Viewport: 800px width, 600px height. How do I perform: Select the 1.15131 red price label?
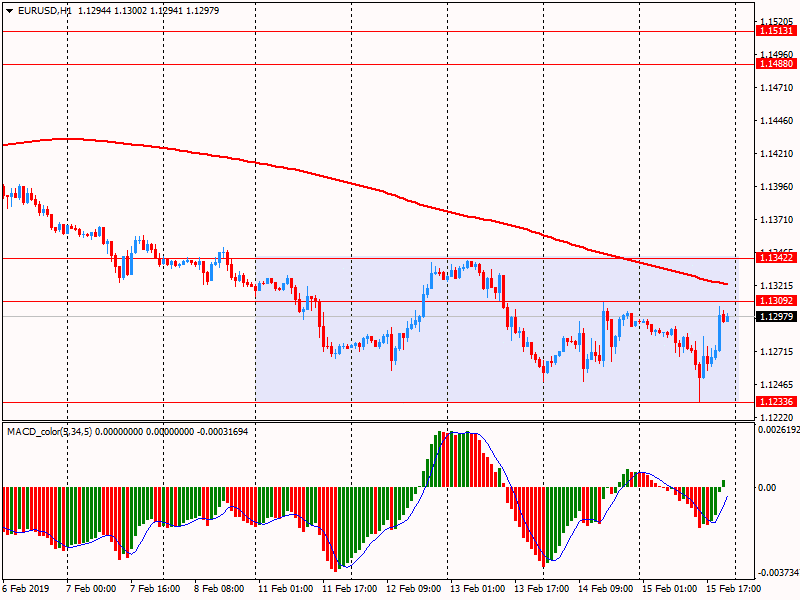(x=777, y=31)
